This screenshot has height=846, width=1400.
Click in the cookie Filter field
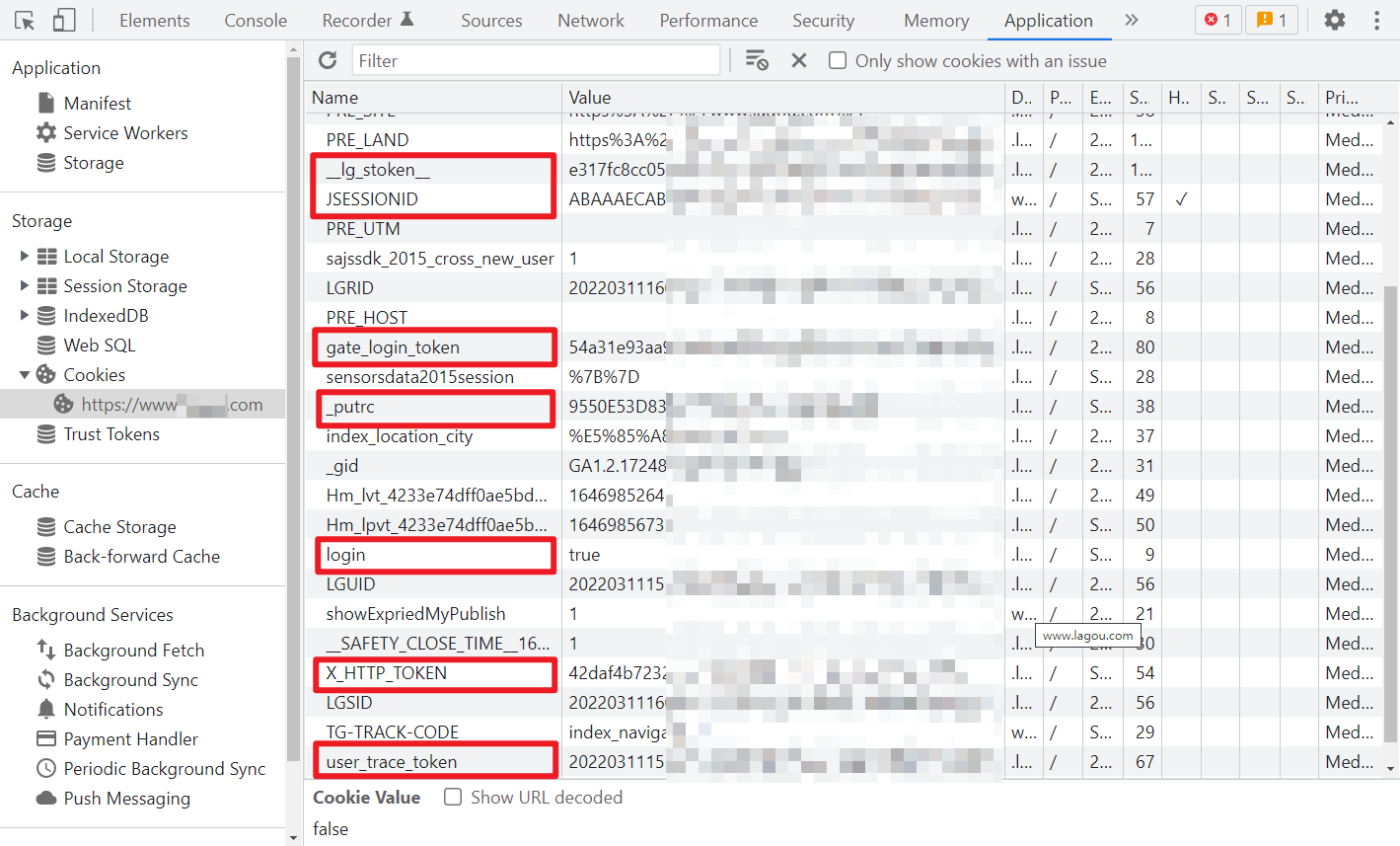click(x=536, y=60)
